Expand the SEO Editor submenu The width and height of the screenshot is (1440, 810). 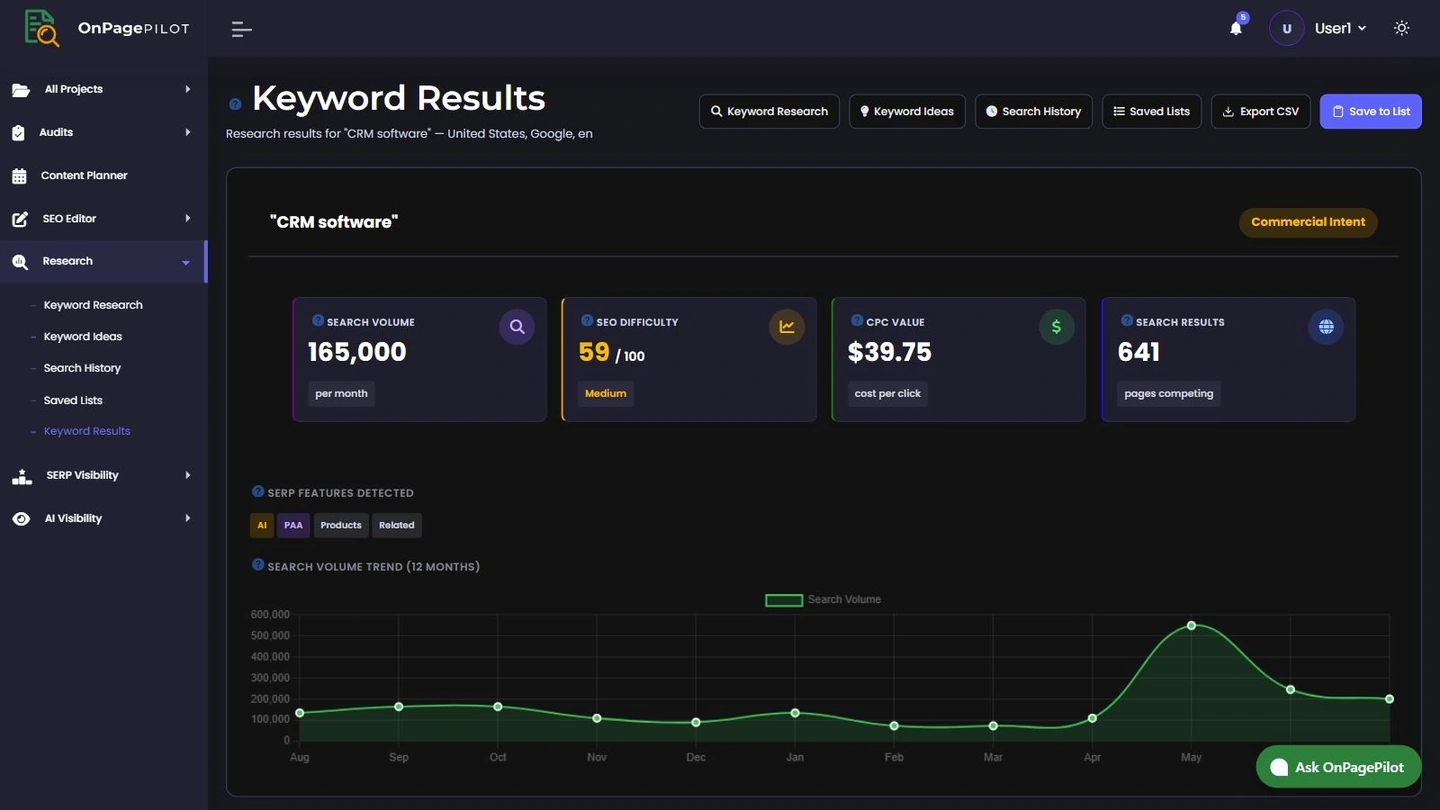pos(104,218)
